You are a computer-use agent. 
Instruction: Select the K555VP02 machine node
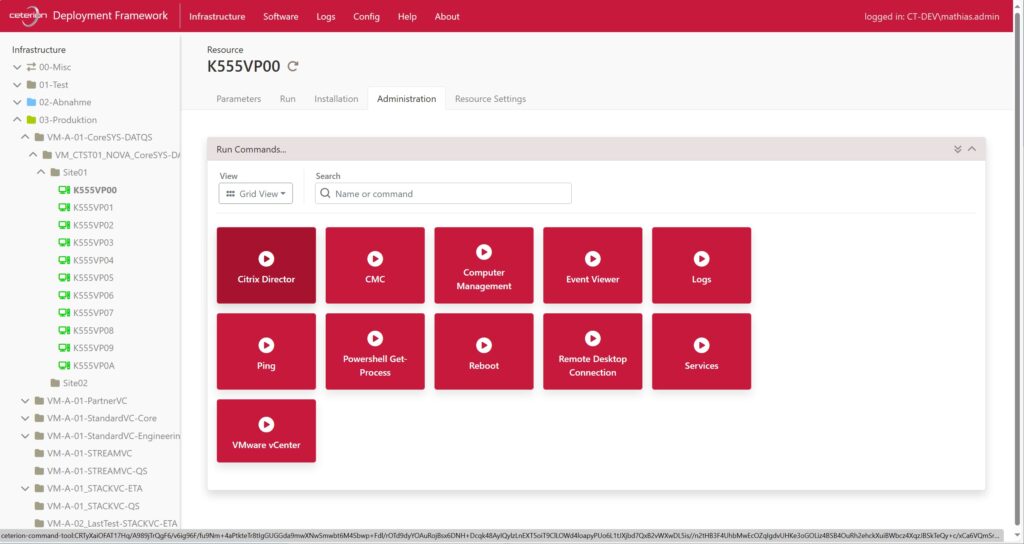tap(86, 225)
